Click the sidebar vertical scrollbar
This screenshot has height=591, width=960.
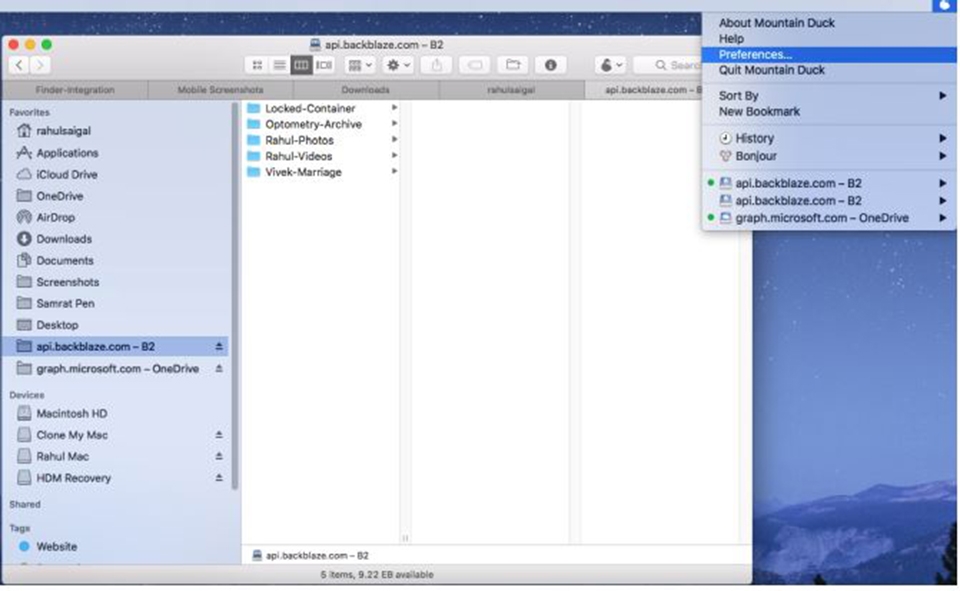click(235, 296)
